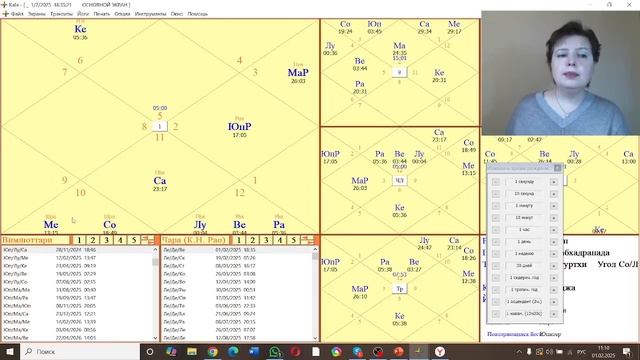
Task: Select Vimshottari row dated 07/08/2025
Action: [77, 282]
